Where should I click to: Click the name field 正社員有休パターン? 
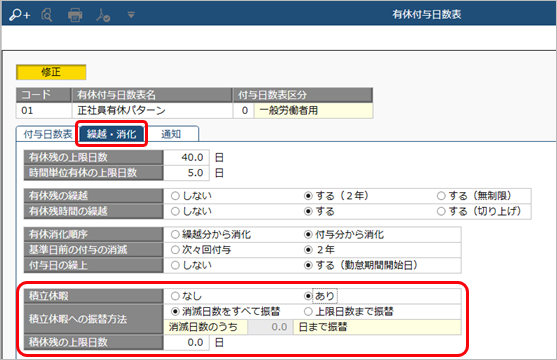[152, 111]
